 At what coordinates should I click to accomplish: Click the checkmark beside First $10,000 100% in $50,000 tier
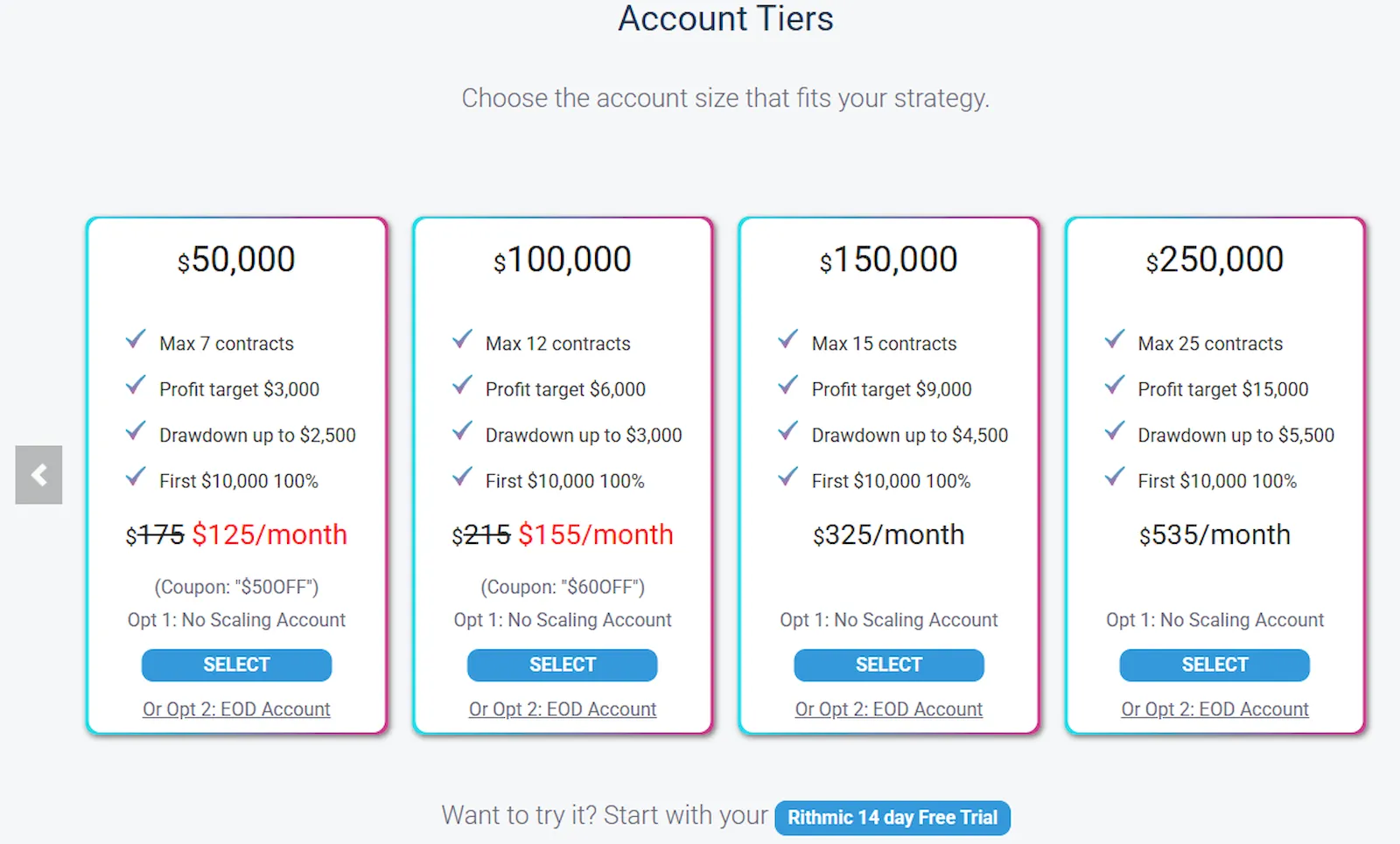point(136,477)
